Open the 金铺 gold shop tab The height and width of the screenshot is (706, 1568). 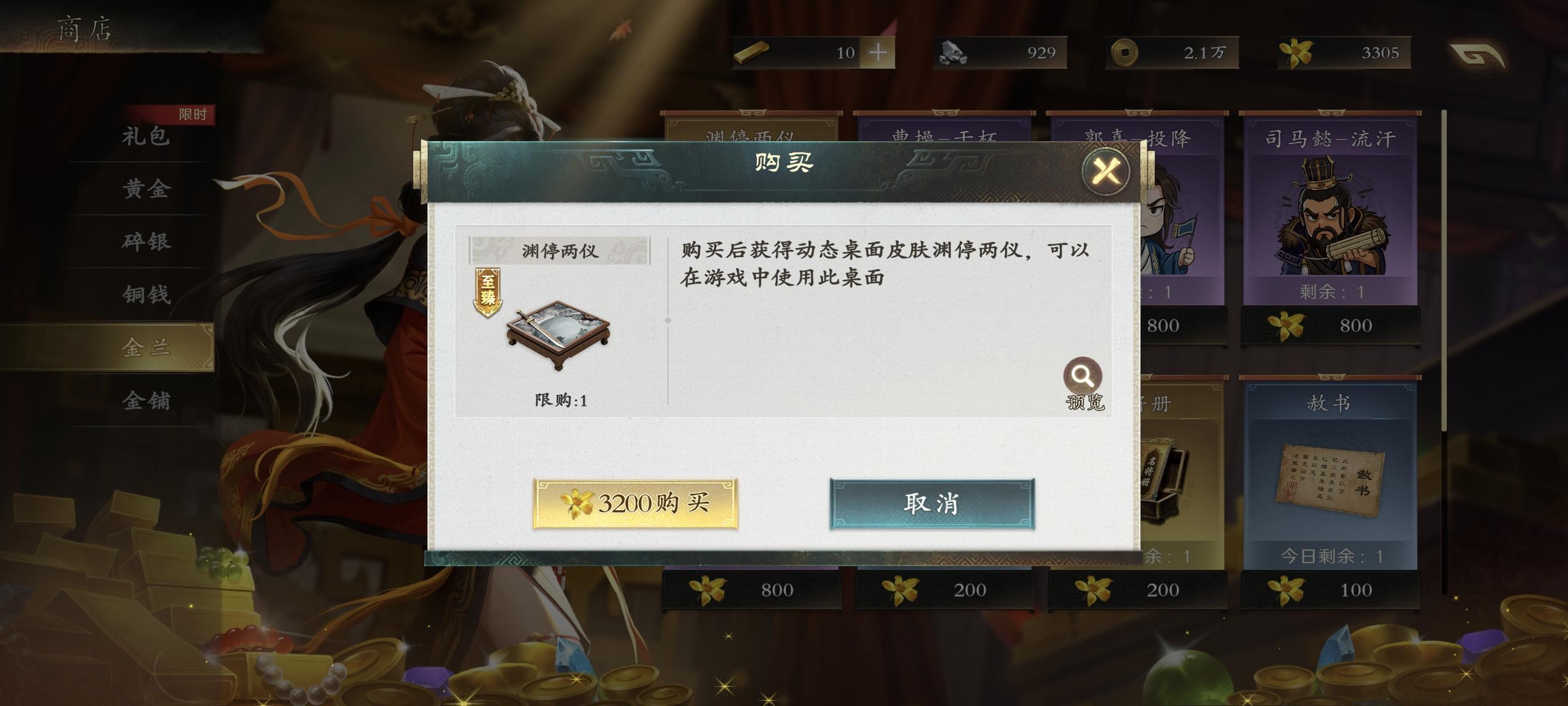click(145, 401)
